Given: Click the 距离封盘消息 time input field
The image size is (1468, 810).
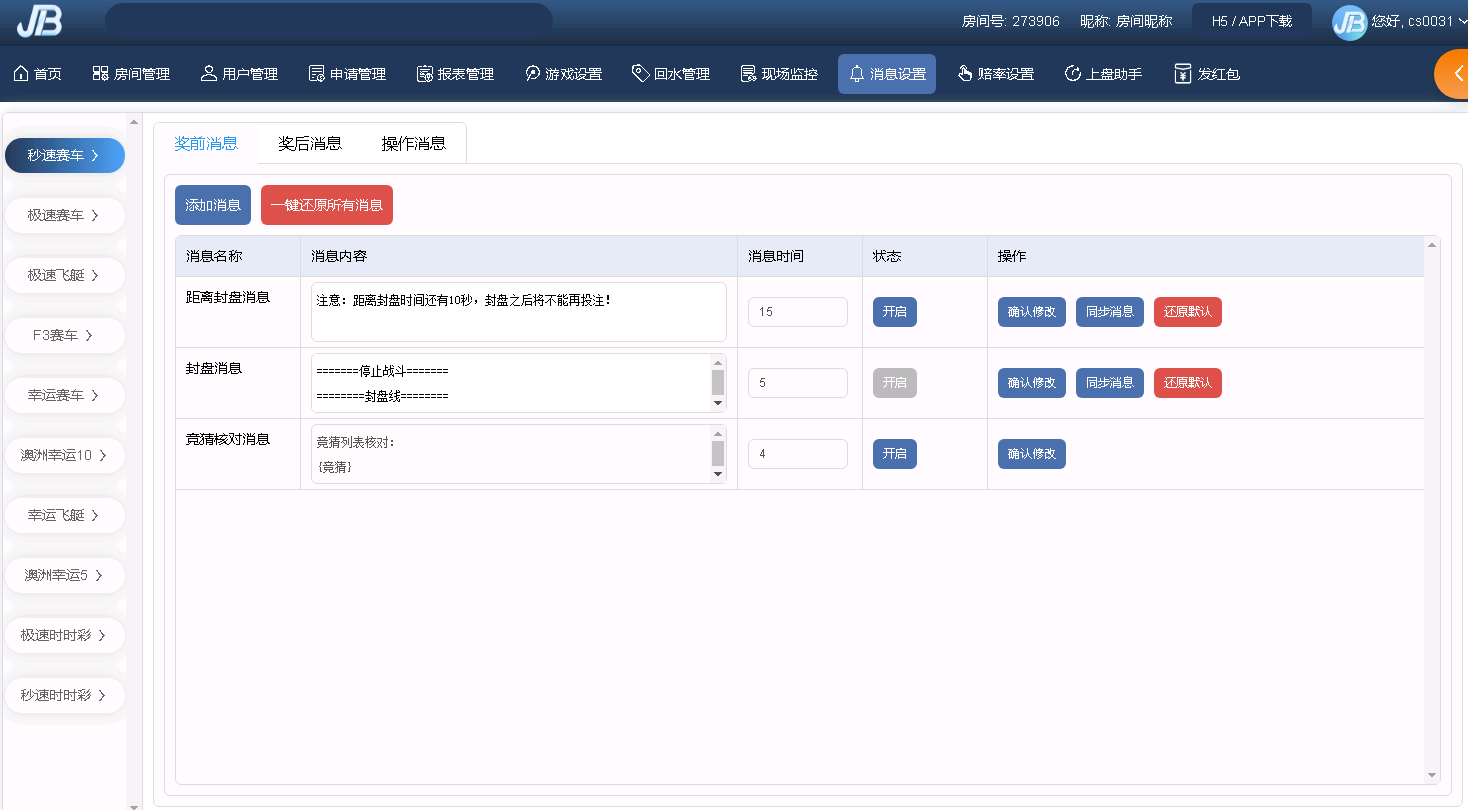Looking at the screenshot, I should [797, 312].
